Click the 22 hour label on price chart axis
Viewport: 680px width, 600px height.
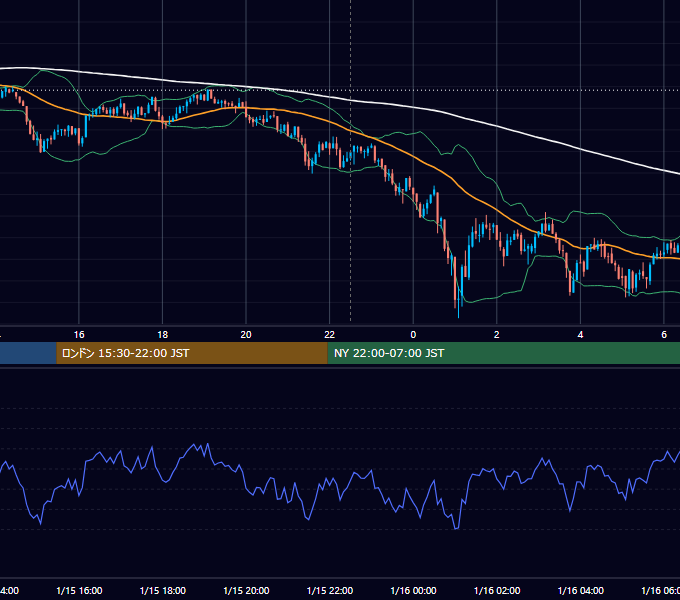[x=330, y=334]
